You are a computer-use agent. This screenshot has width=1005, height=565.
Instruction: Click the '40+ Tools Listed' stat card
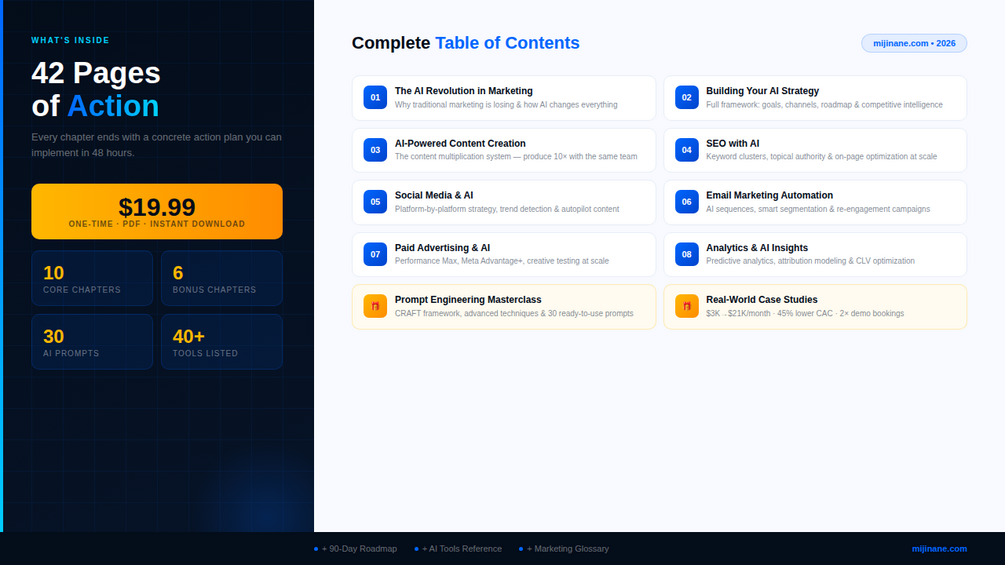click(222, 341)
